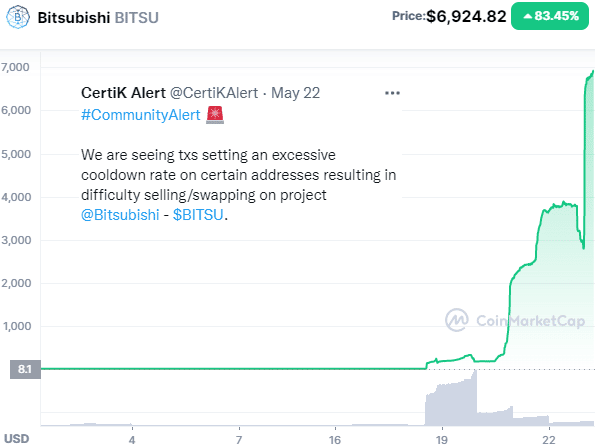The height and width of the screenshot is (447, 596).
Task: Open the tweet's three-dot more menu
Action: pos(392,93)
